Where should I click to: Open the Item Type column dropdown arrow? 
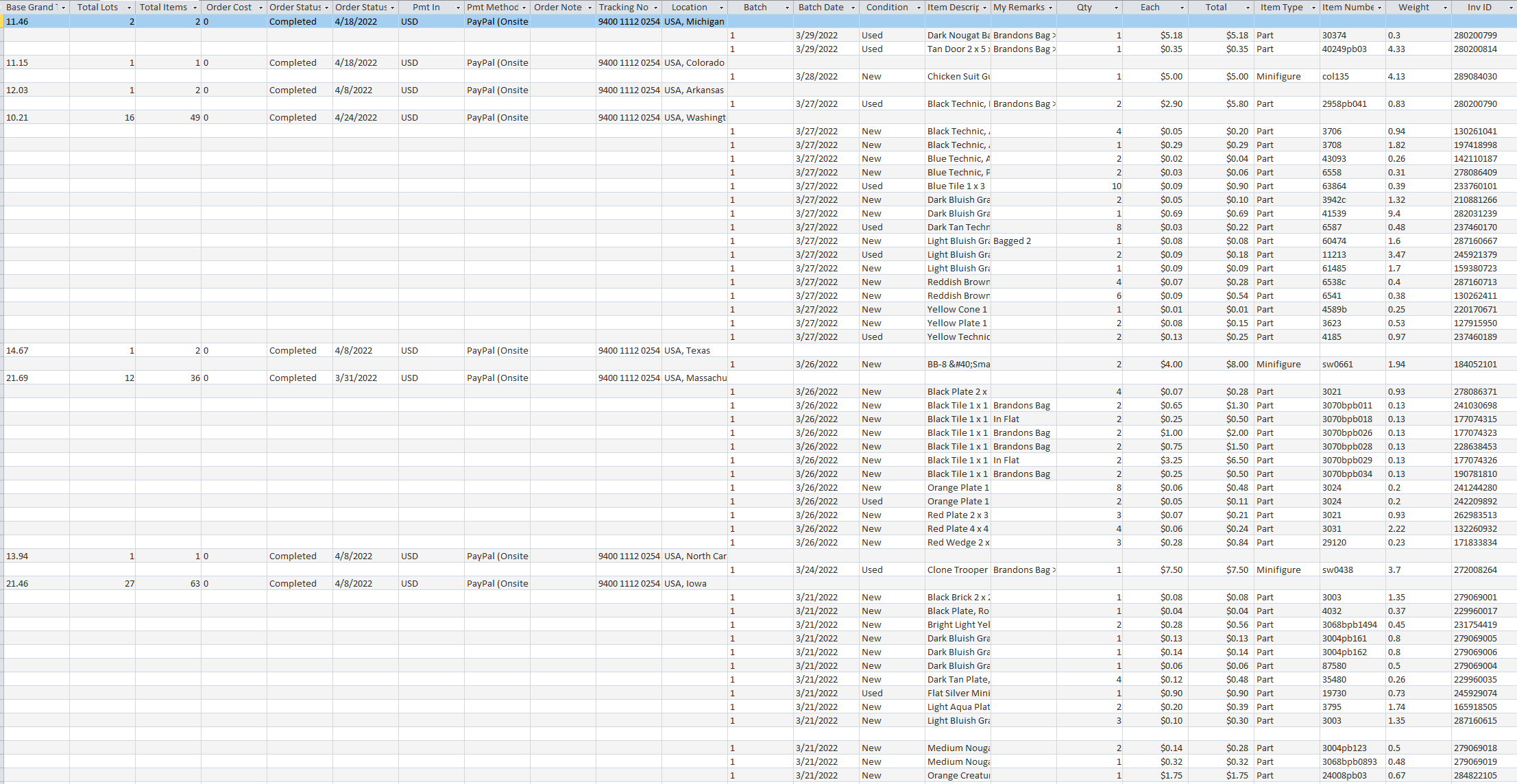coord(1313,8)
